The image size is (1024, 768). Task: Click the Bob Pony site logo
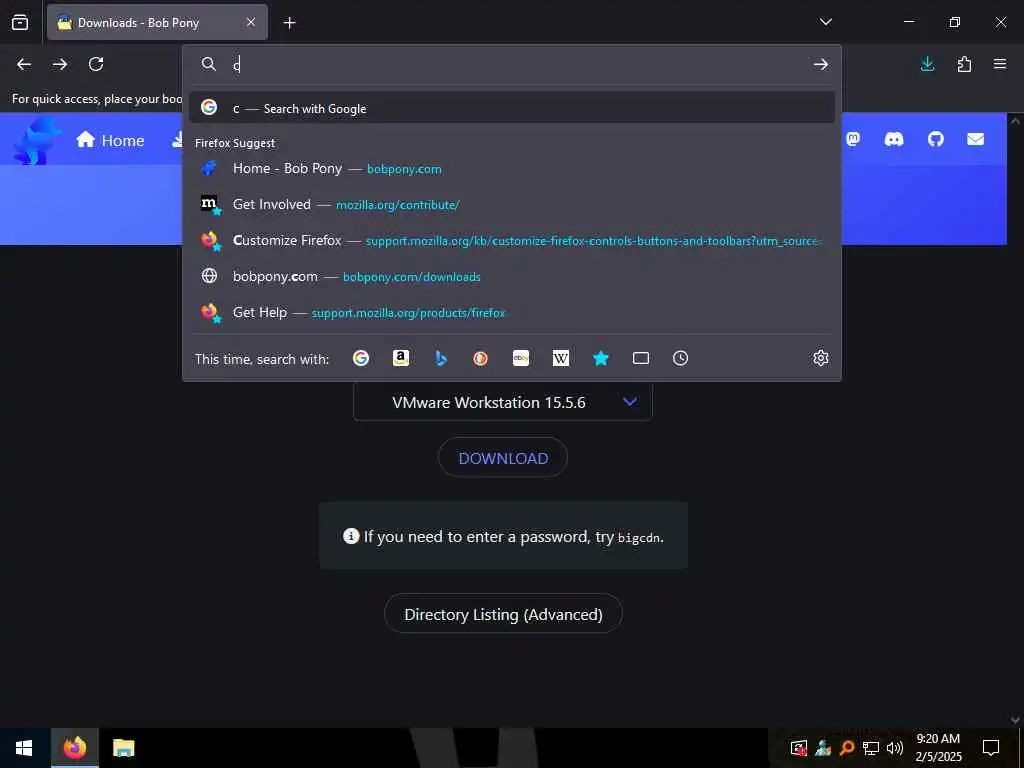[x=36, y=140]
